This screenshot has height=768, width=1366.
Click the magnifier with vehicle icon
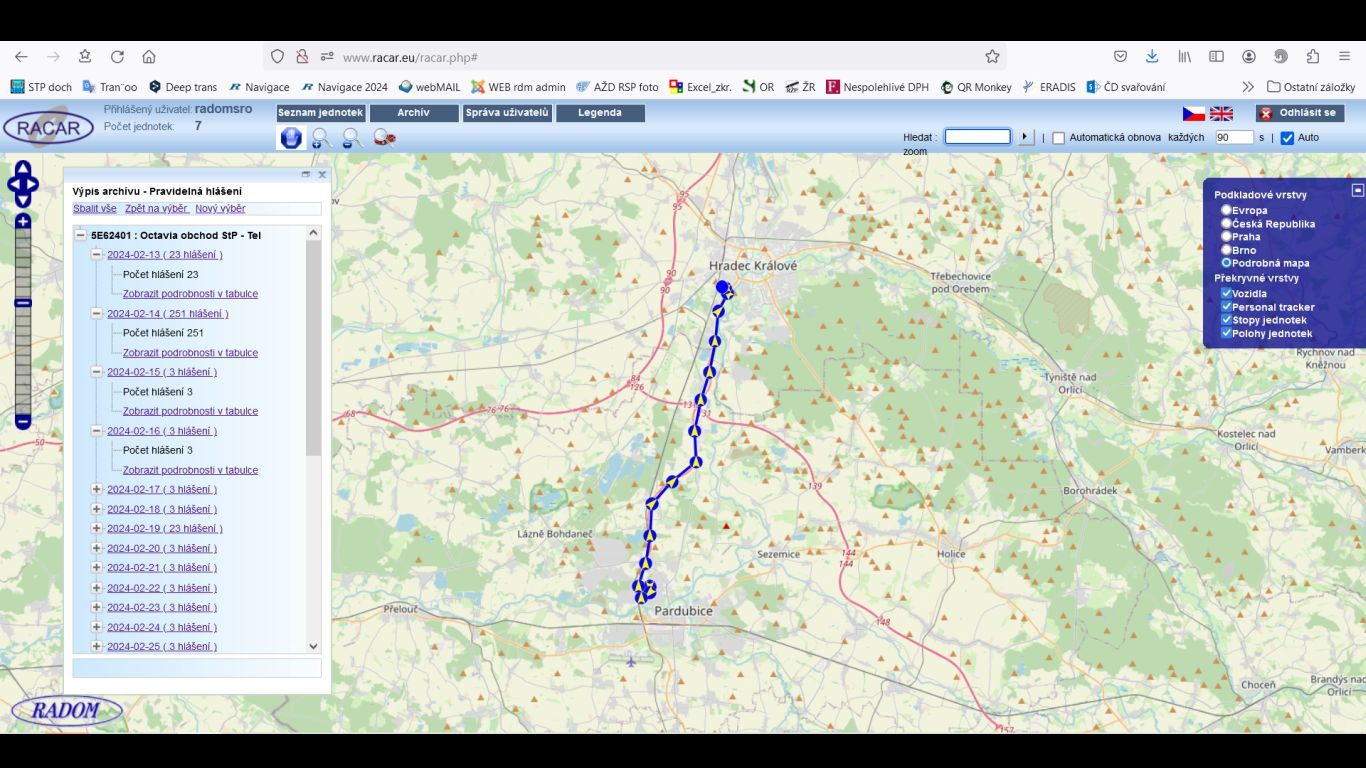(384, 138)
